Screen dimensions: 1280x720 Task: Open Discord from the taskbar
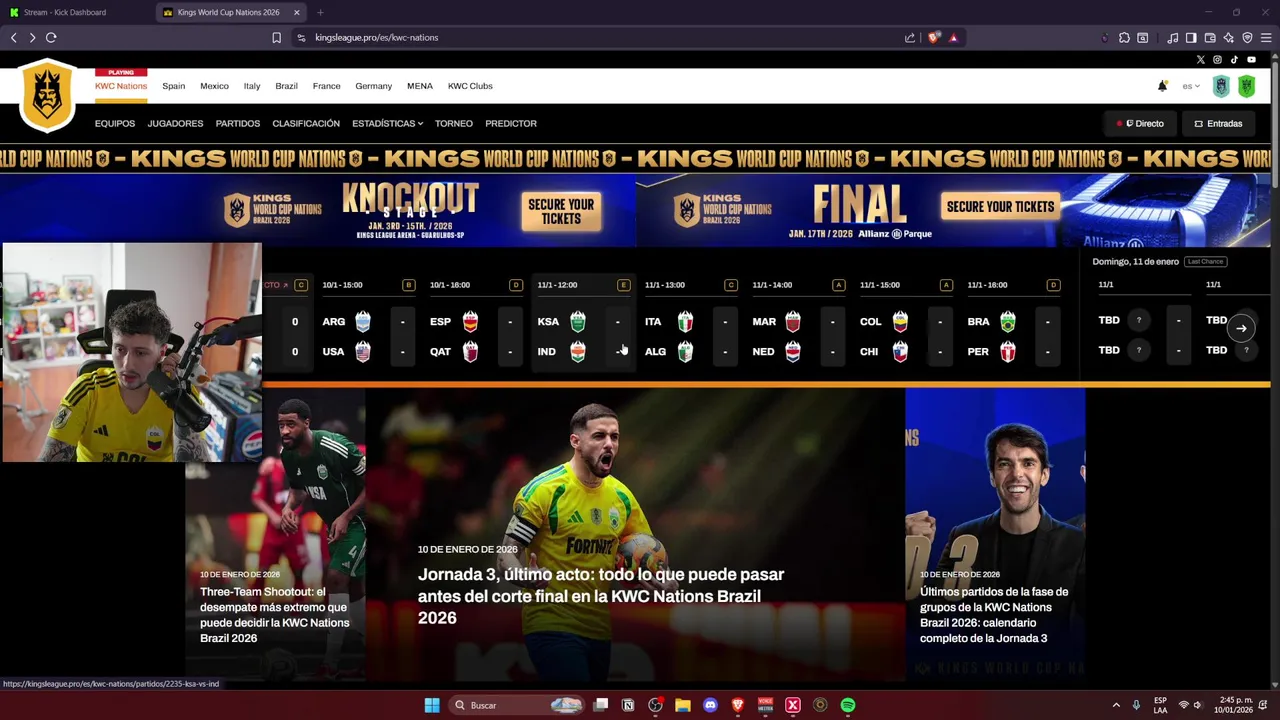(x=710, y=705)
